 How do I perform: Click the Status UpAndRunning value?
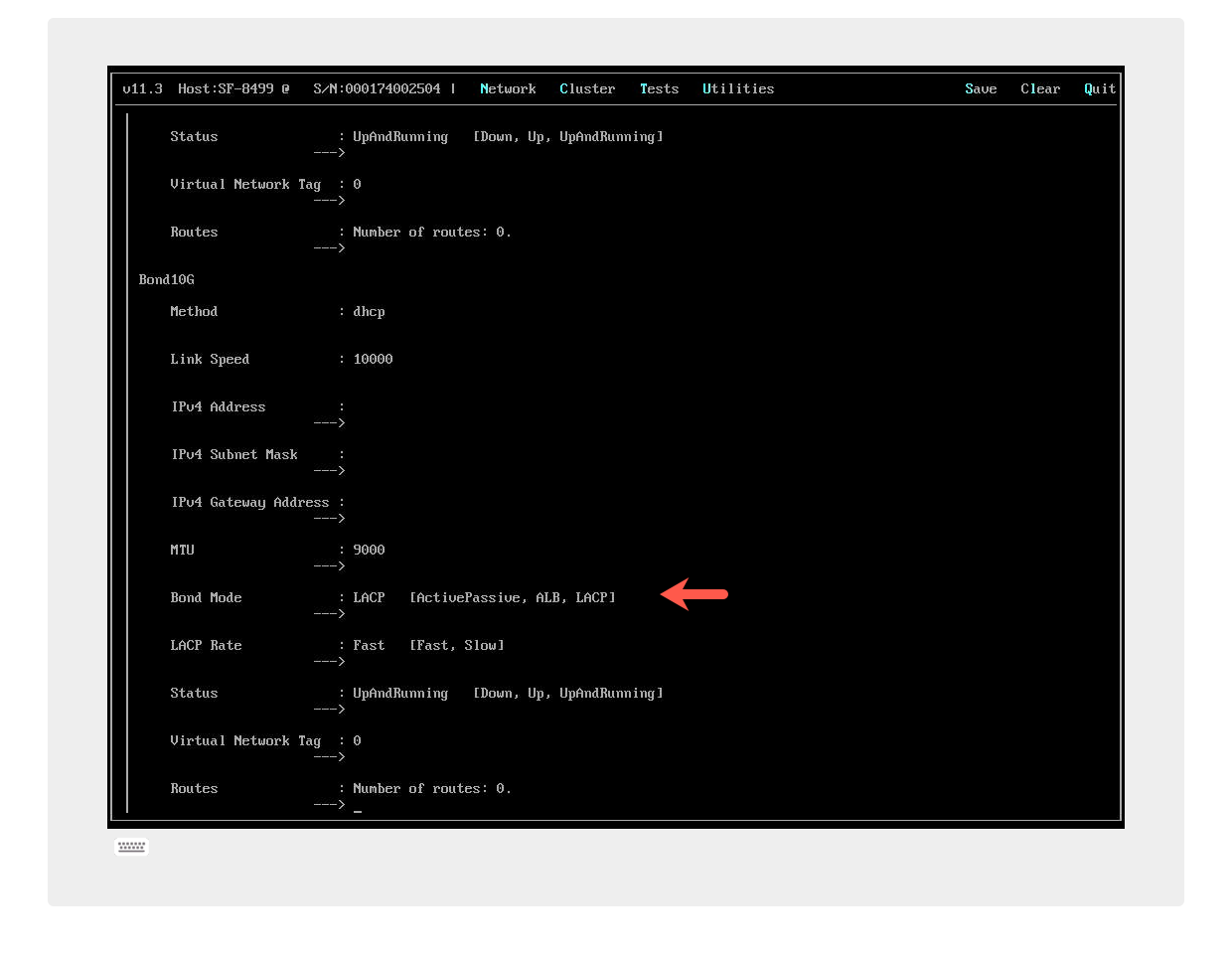(400, 693)
